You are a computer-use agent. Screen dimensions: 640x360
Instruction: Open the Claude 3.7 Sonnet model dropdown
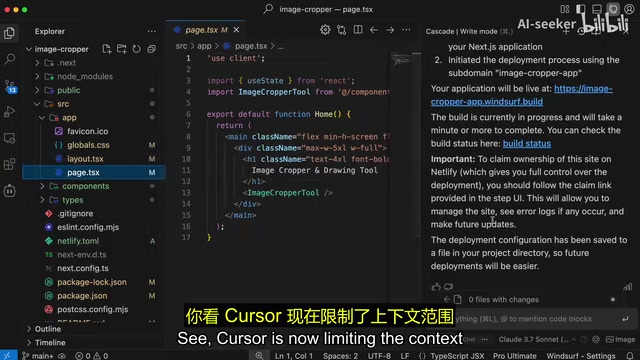coord(538,339)
